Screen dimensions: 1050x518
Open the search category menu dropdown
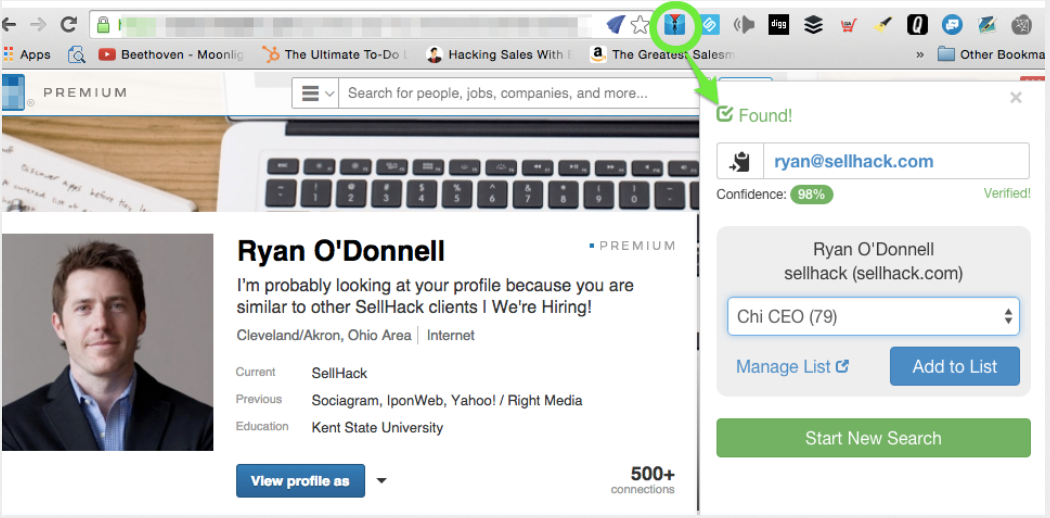(315, 93)
